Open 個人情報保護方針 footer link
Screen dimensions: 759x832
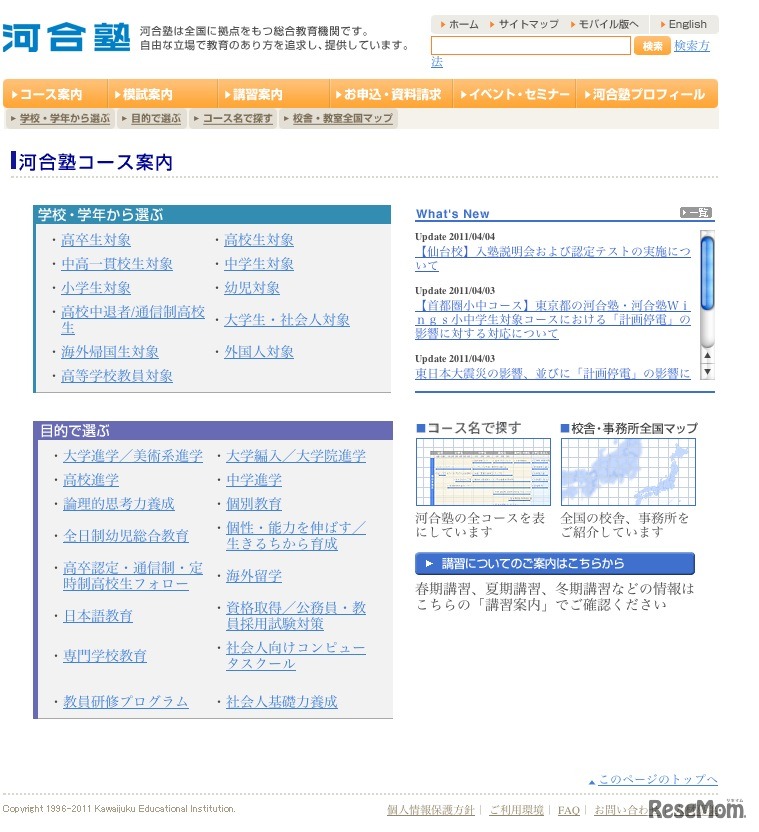[430, 810]
